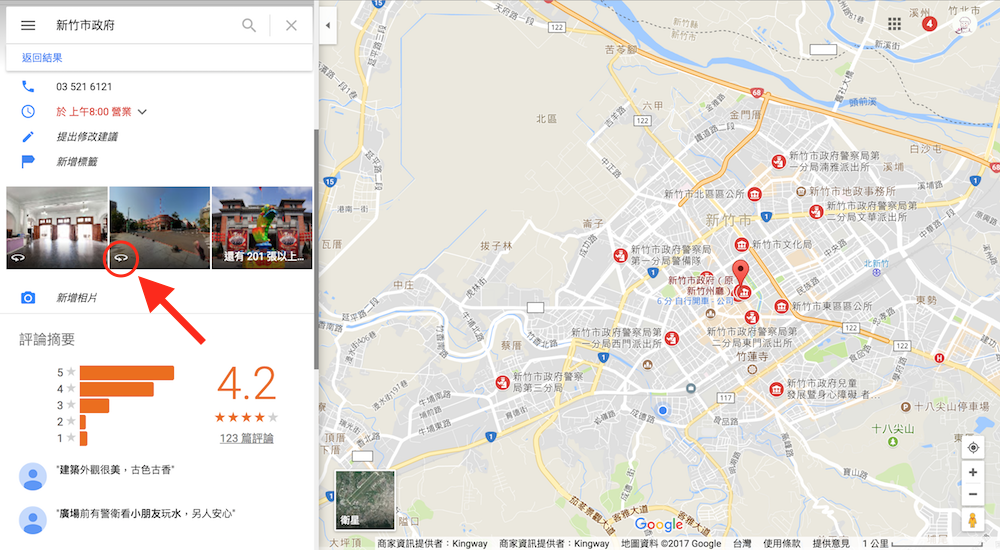Click the avatar beside the 建築外觀很美 review

[x=33, y=477]
